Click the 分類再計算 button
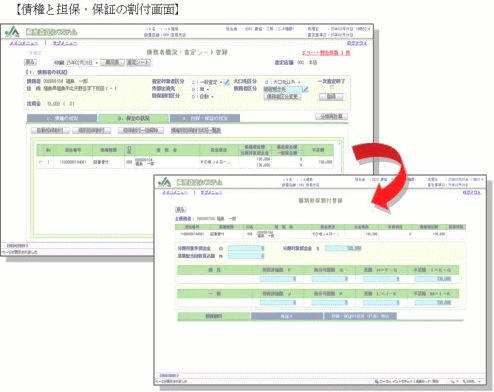The width and height of the screenshot is (494, 392). pos(331,116)
